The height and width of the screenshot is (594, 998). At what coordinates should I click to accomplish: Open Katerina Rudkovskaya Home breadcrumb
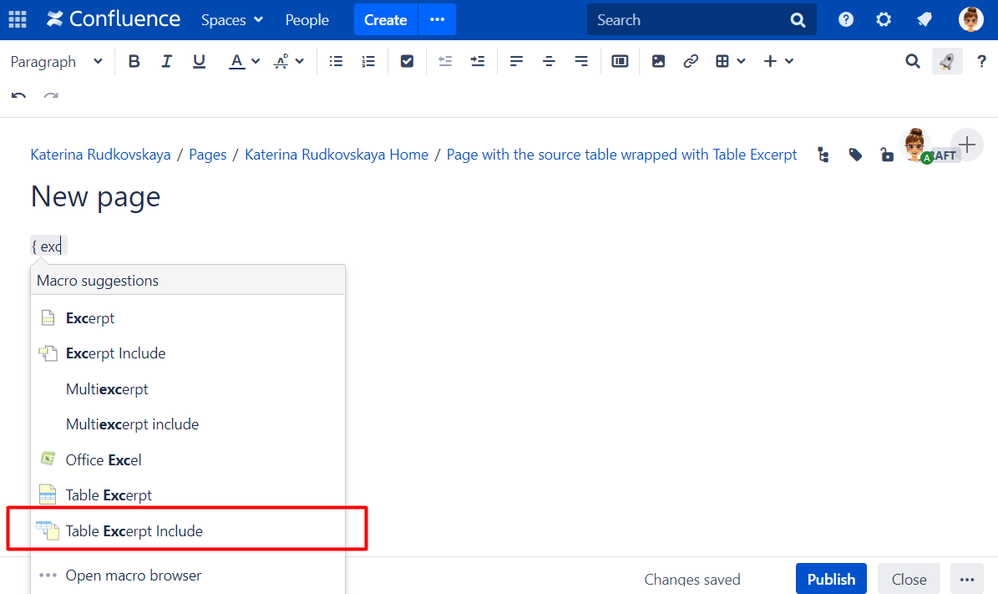click(336, 155)
